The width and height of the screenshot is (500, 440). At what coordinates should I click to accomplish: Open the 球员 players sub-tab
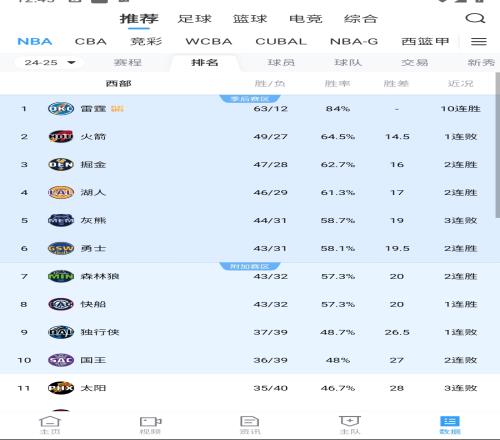click(x=281, y=62)
